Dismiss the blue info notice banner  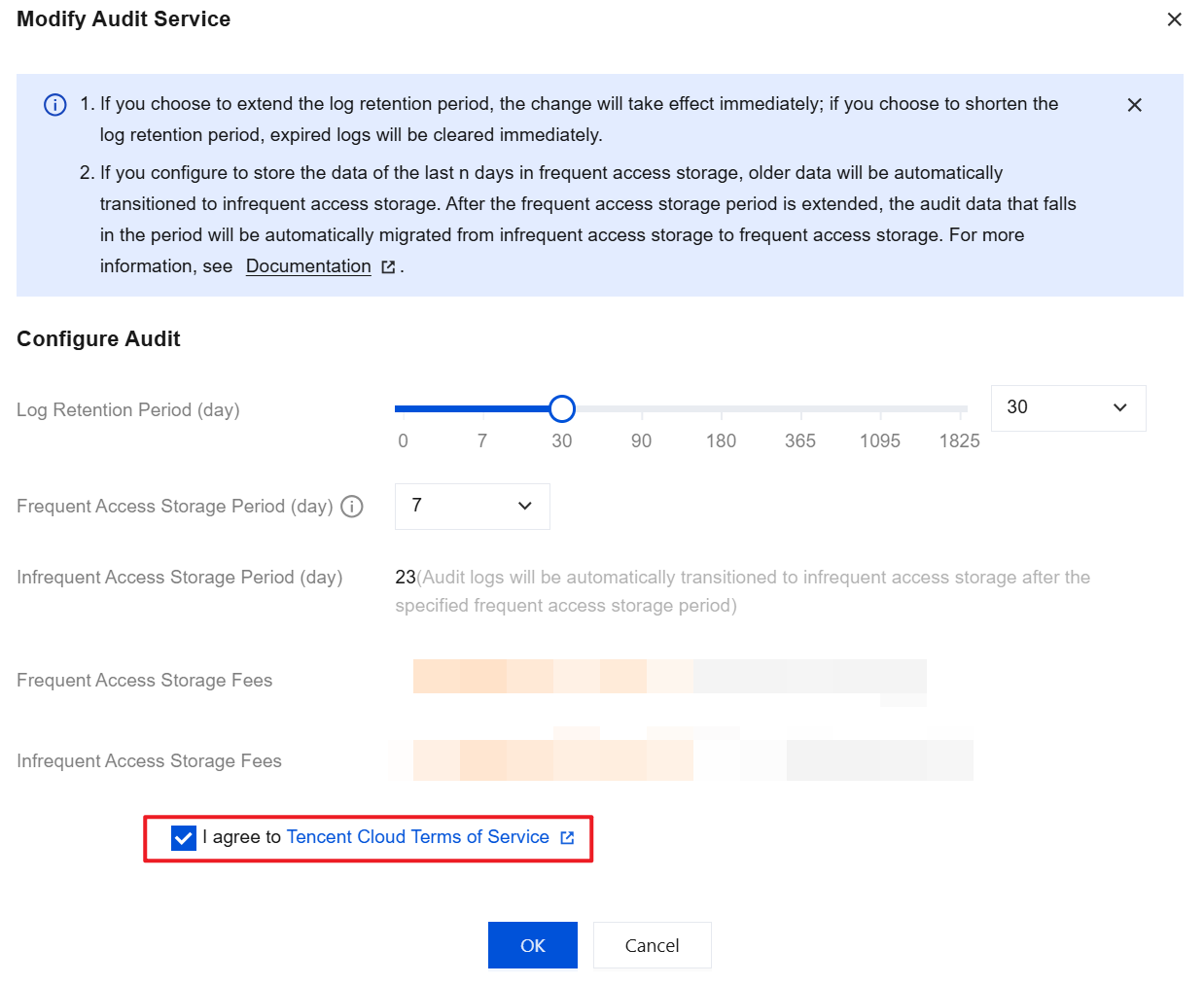[1134, 105]
